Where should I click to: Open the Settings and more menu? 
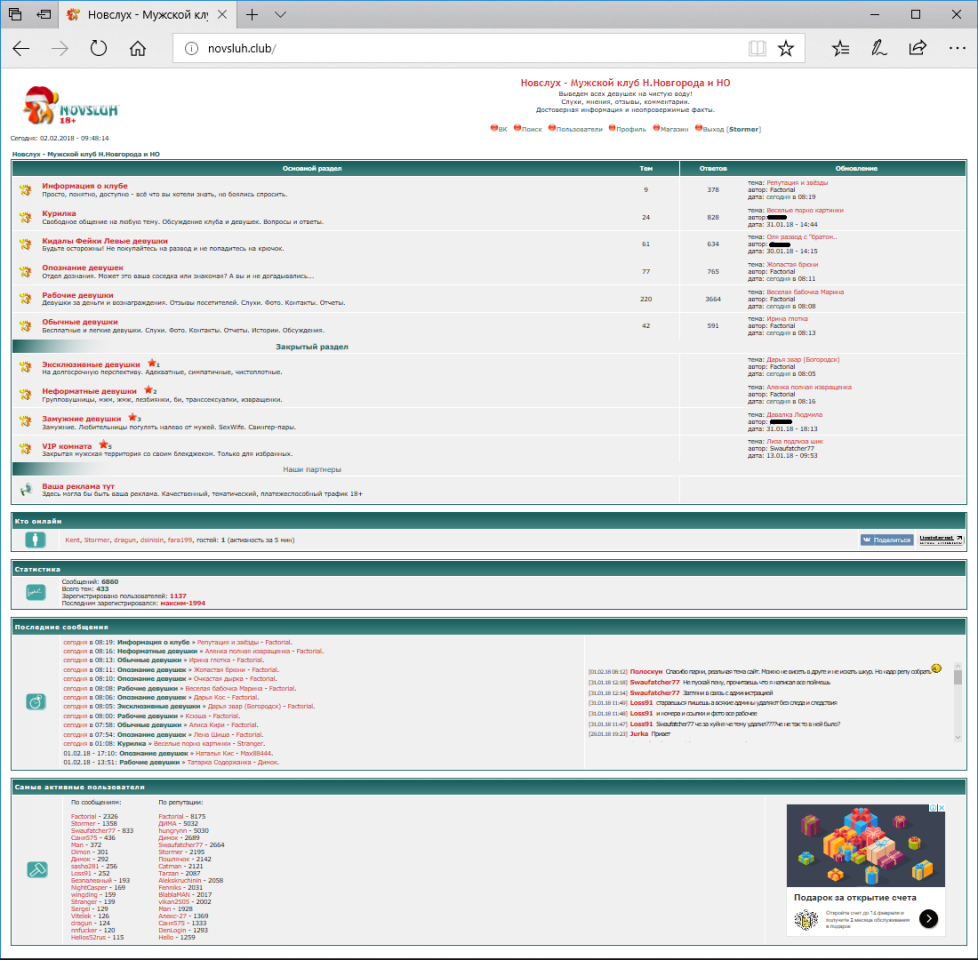[955, 48]
